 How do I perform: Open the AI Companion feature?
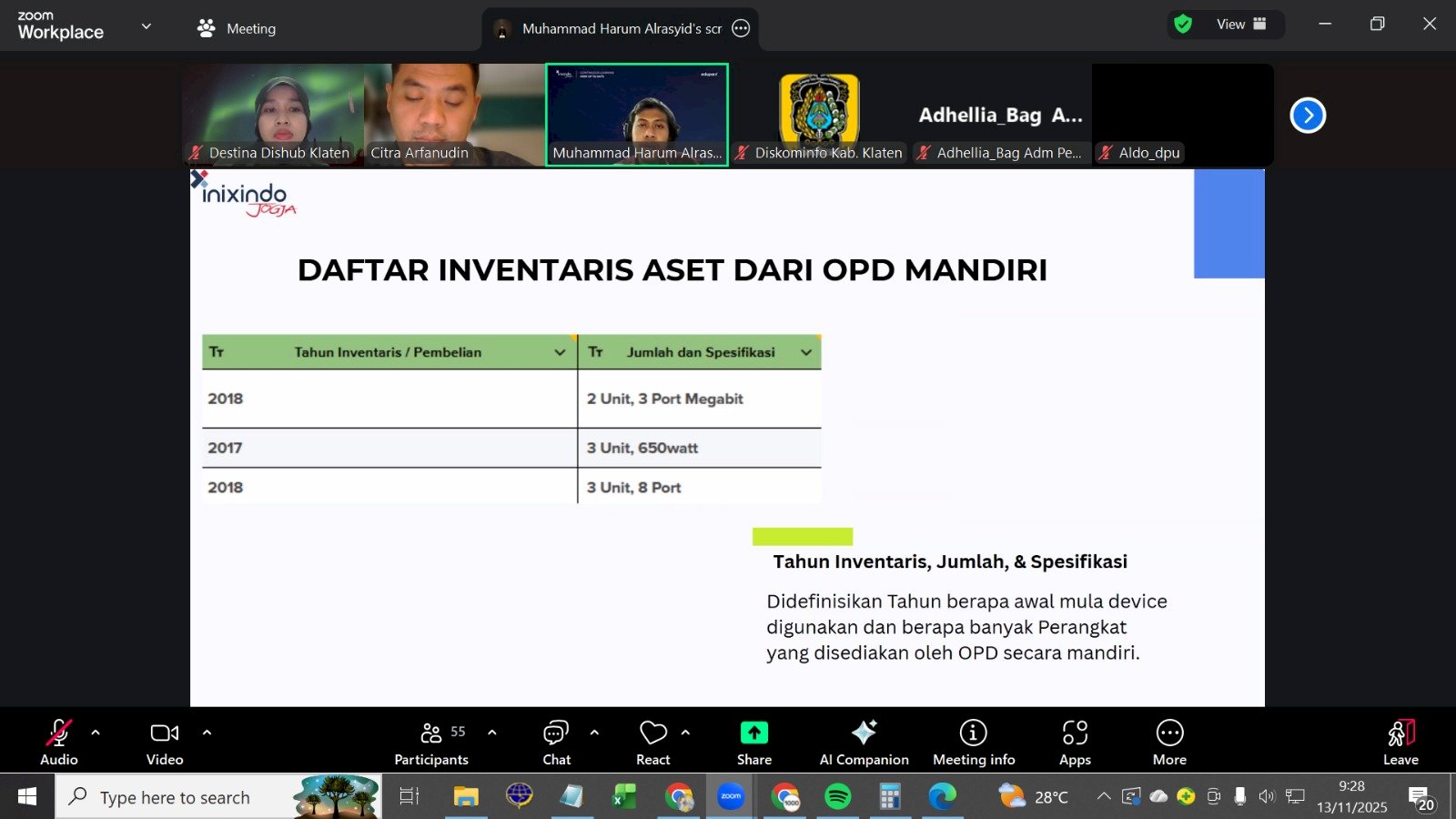coord(863,739)
